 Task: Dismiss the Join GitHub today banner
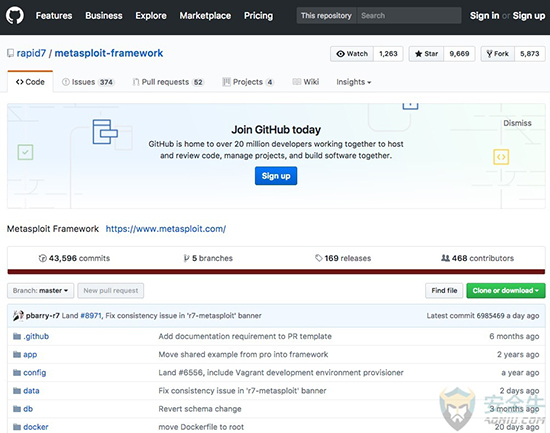pyautogui.click(x=517, y=123)
